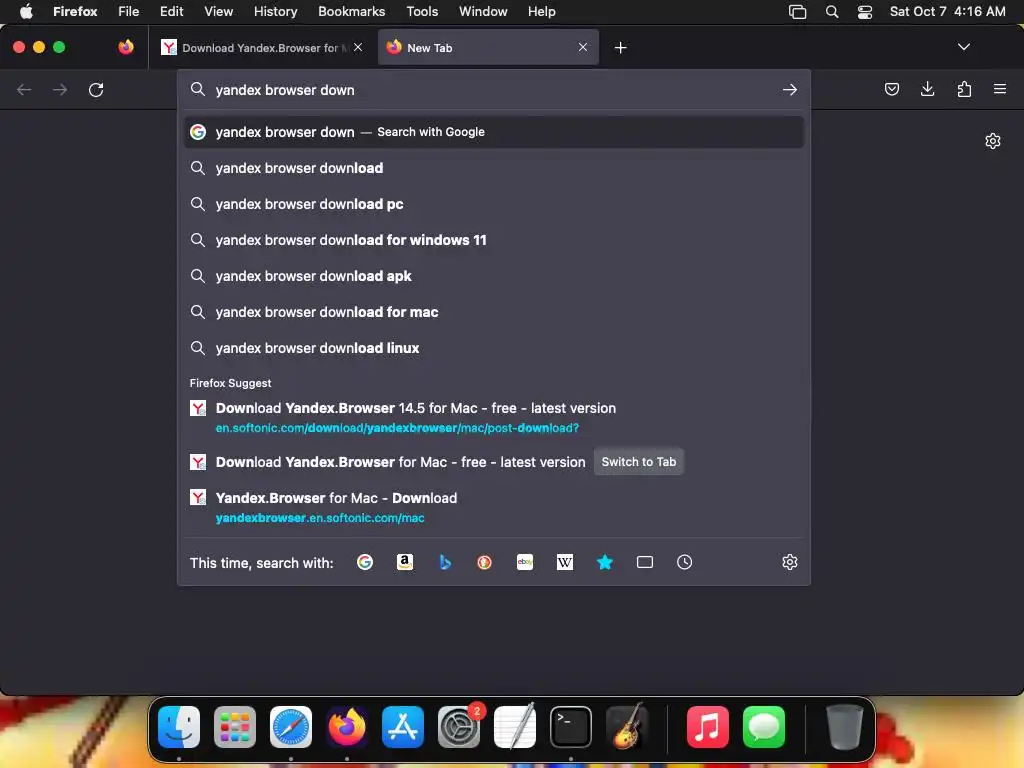Open TextEdit from the Dock
1024x768 pixels.
[x=515, y=726]
